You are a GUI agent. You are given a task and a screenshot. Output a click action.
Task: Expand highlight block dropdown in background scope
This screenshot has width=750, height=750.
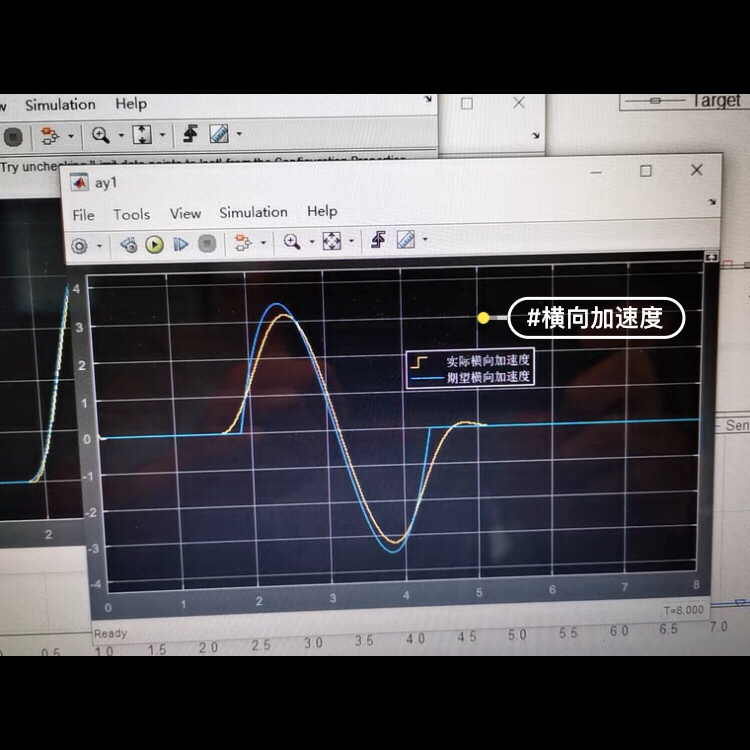(71, 136)
